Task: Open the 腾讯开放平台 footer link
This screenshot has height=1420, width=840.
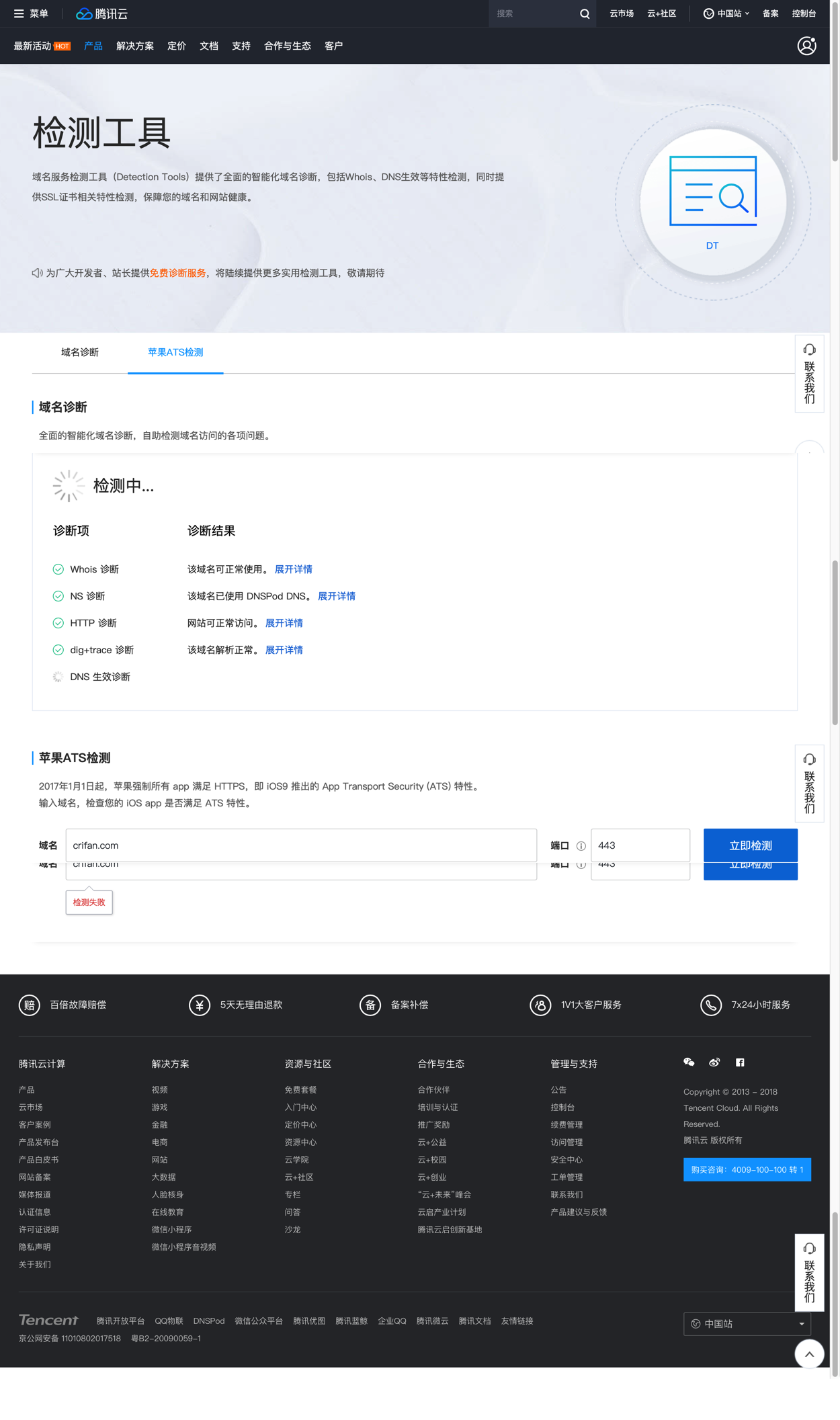Action: click(120, 1321)
